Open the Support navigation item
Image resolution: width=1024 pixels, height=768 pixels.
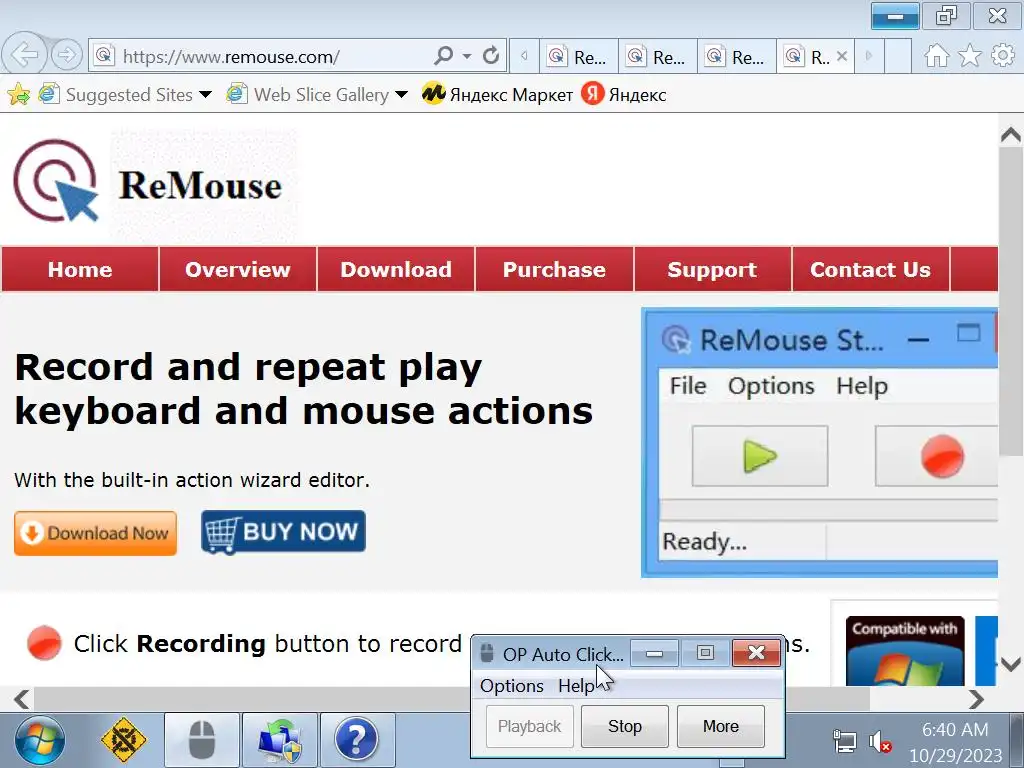(712, 269)
